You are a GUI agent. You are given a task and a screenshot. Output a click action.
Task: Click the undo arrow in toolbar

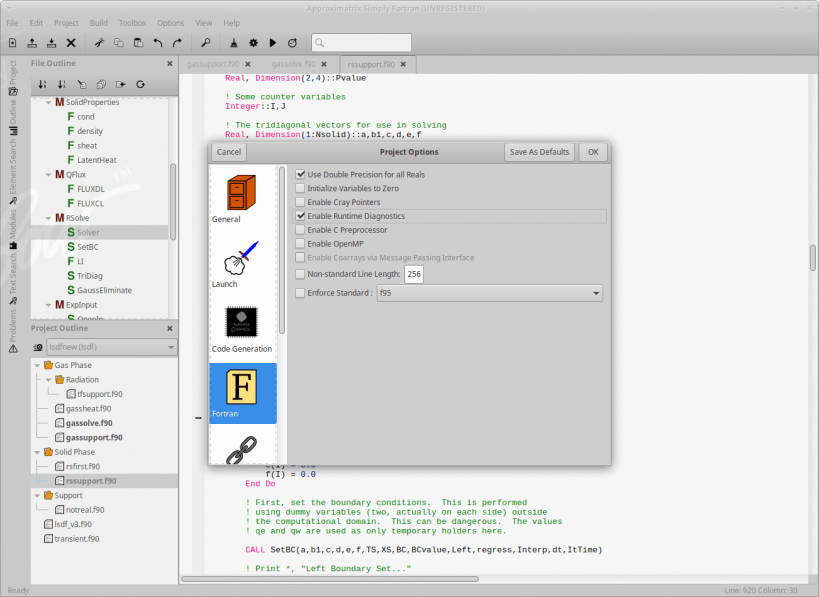click(158, 43)
